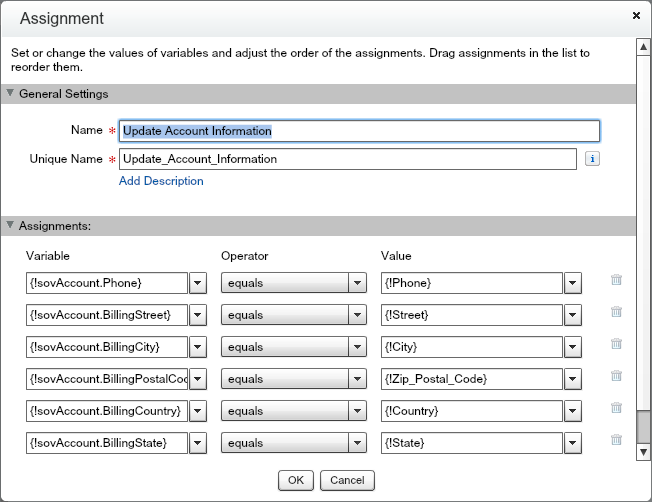Viewport: 652px width, 502px height.
Task: Click the scroll down arrow of assignments list
Action: click(643, 453)
